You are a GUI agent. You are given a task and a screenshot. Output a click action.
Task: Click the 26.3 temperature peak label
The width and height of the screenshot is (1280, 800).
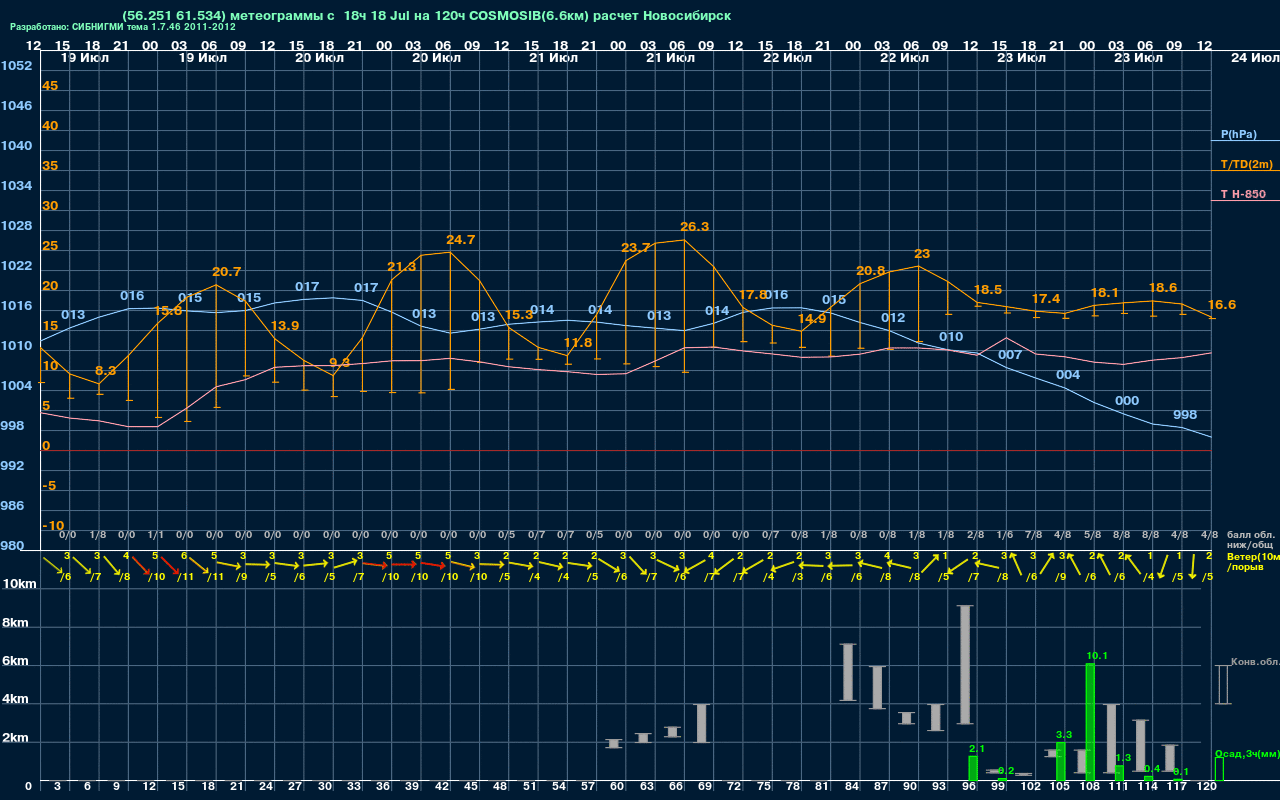click(x=694, y=227)
